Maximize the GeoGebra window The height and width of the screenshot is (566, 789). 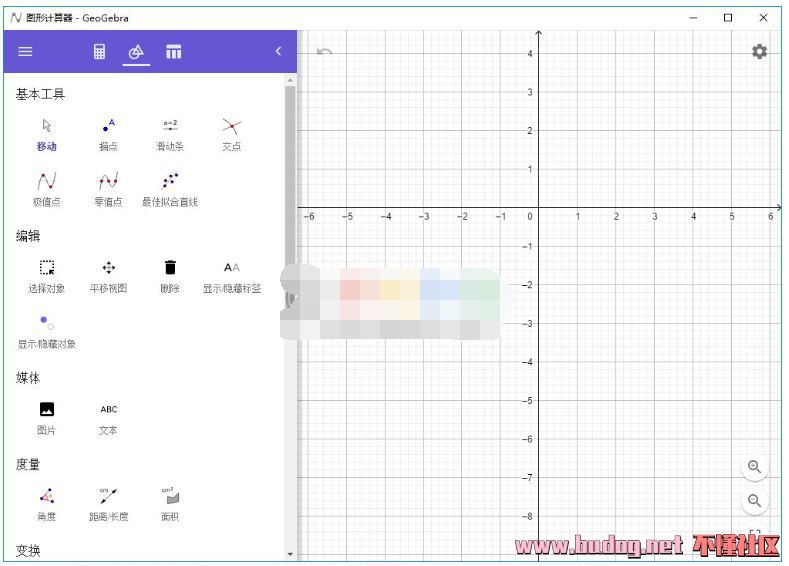click(x=728, y=18)
